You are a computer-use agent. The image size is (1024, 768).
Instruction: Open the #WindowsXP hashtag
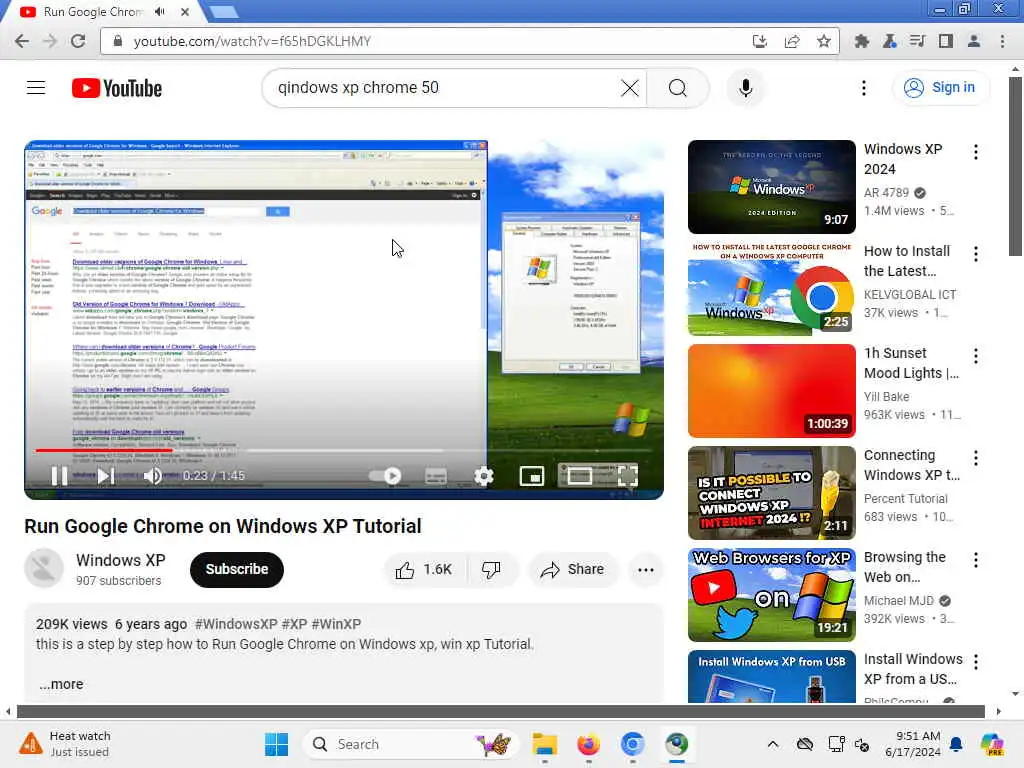pyautogui.click(x=236, y=624)
